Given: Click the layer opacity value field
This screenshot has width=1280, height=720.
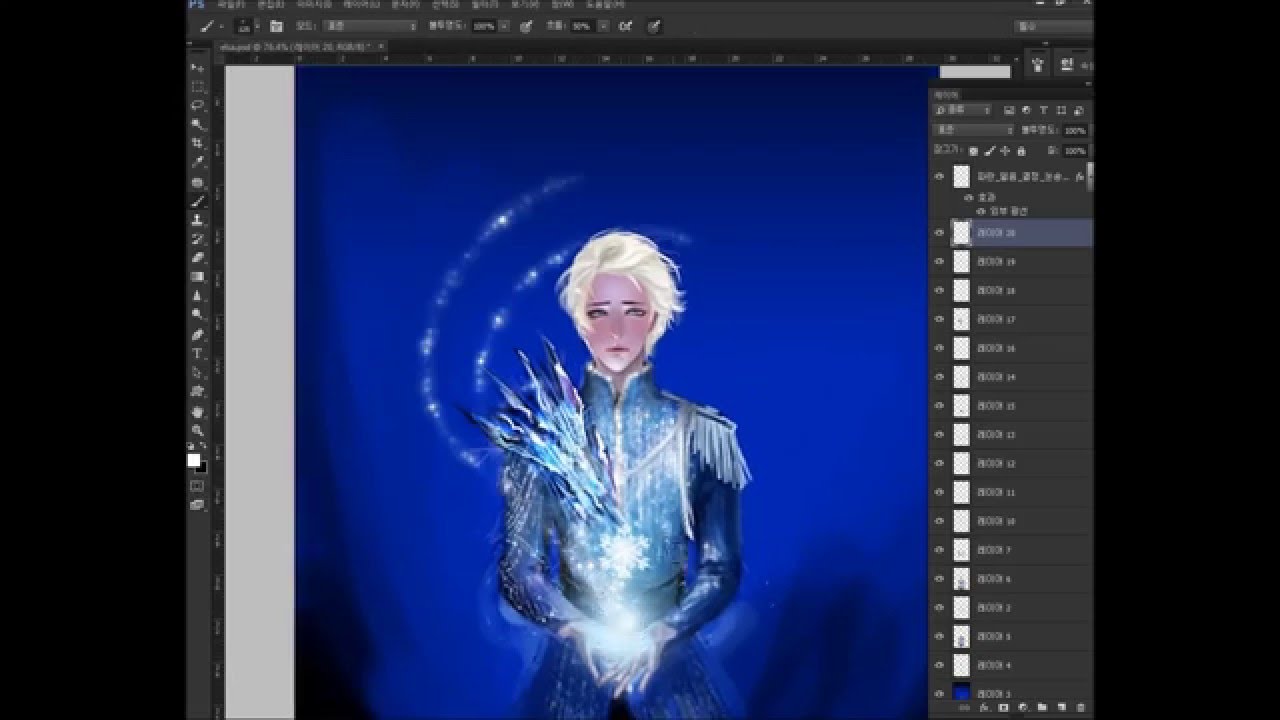Looking at the screenshot, I should click(1075, 130).
